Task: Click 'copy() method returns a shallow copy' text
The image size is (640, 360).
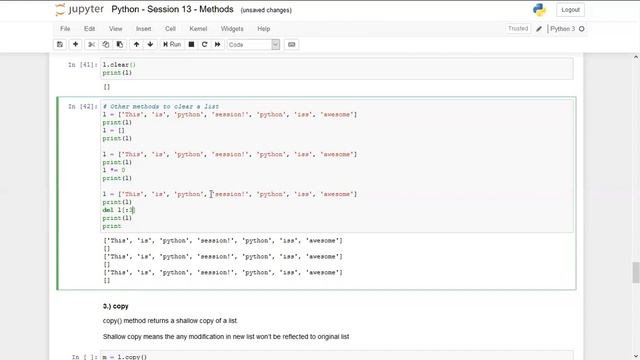Action: (x=170, y=321)
